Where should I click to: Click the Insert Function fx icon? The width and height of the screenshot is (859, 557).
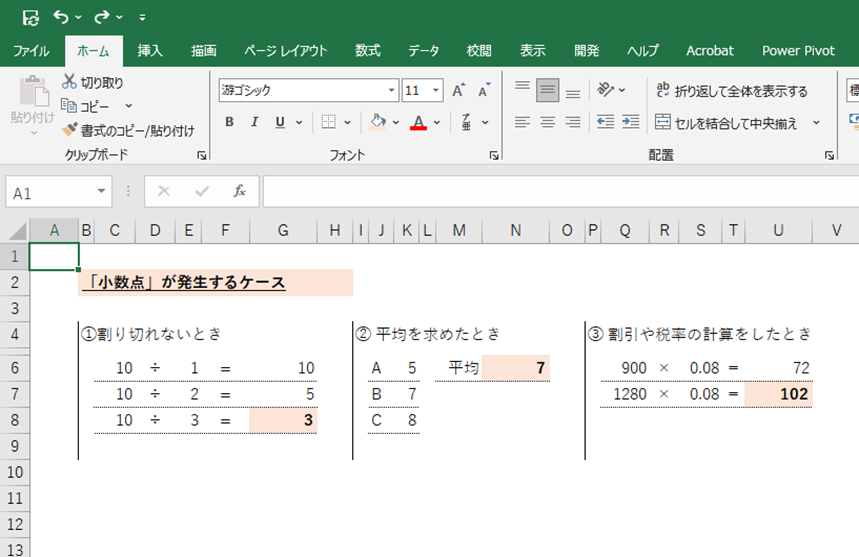pyautogui.click(x=239, y=191)
